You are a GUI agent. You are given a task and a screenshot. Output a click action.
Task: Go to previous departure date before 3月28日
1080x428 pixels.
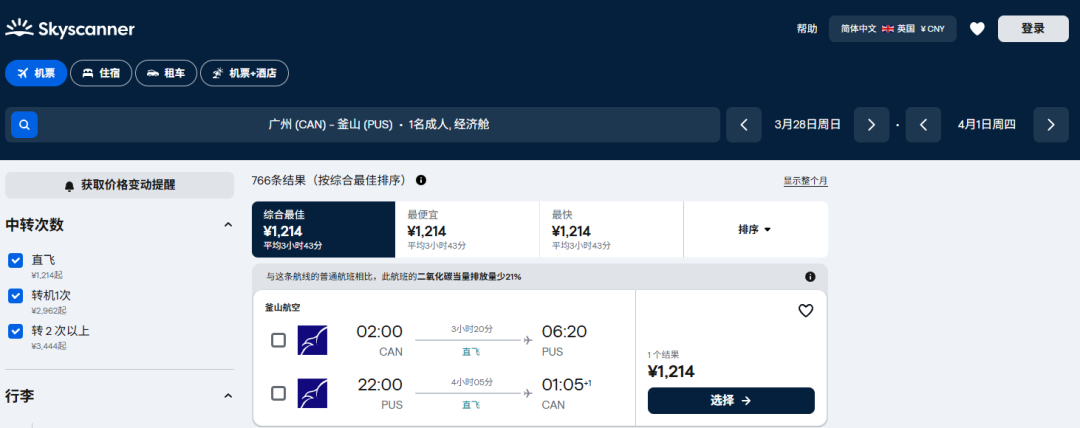[x=744, y=125]
